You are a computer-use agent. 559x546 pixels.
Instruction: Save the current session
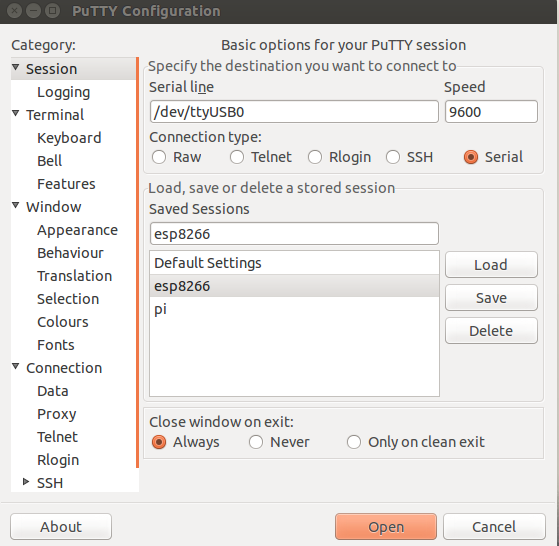pyautogui.click(x=491, y=298)
